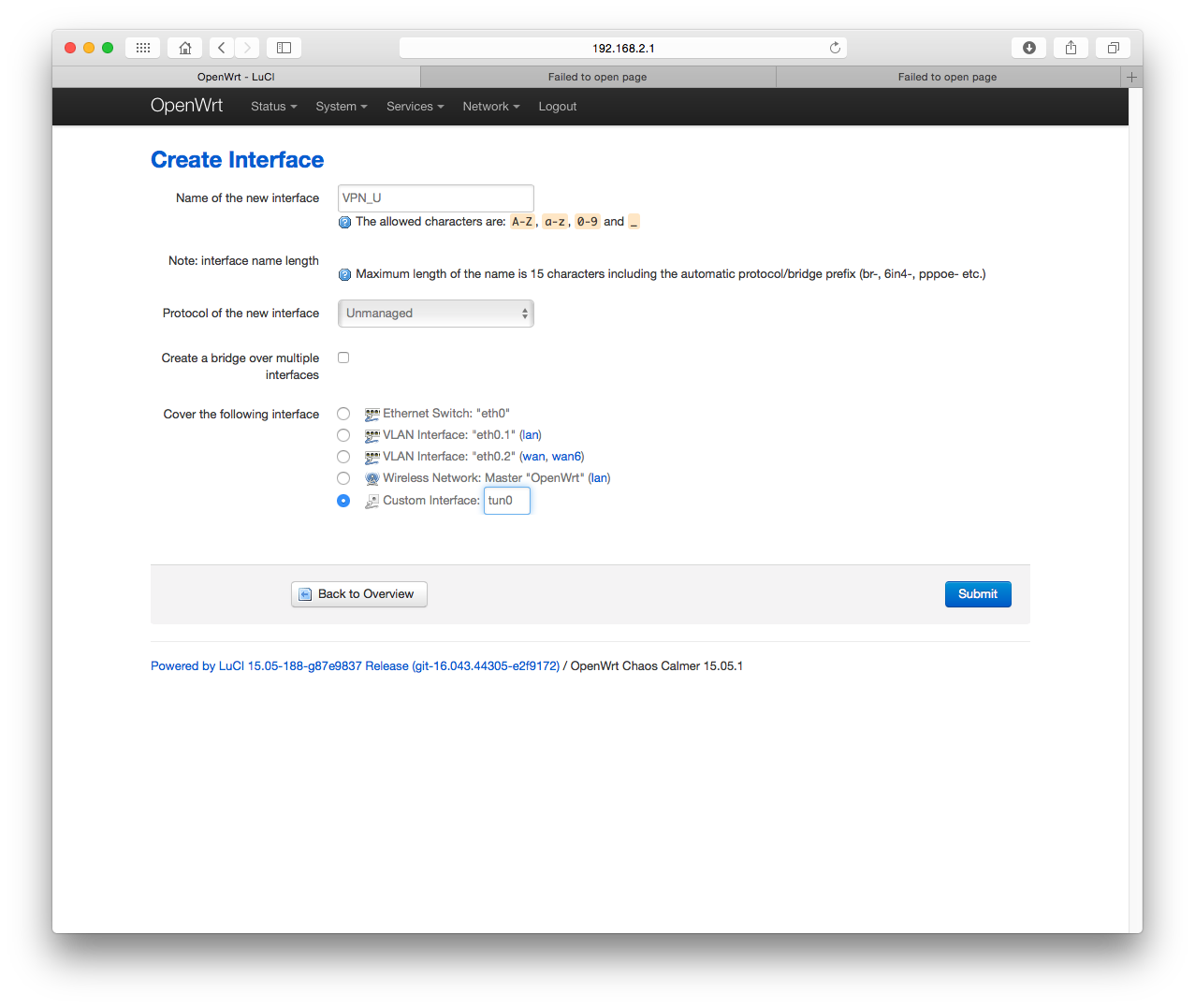Reload the page with the refresh icon
1195x1008 pixels.
pyautogui.click(x=835, y=48)
